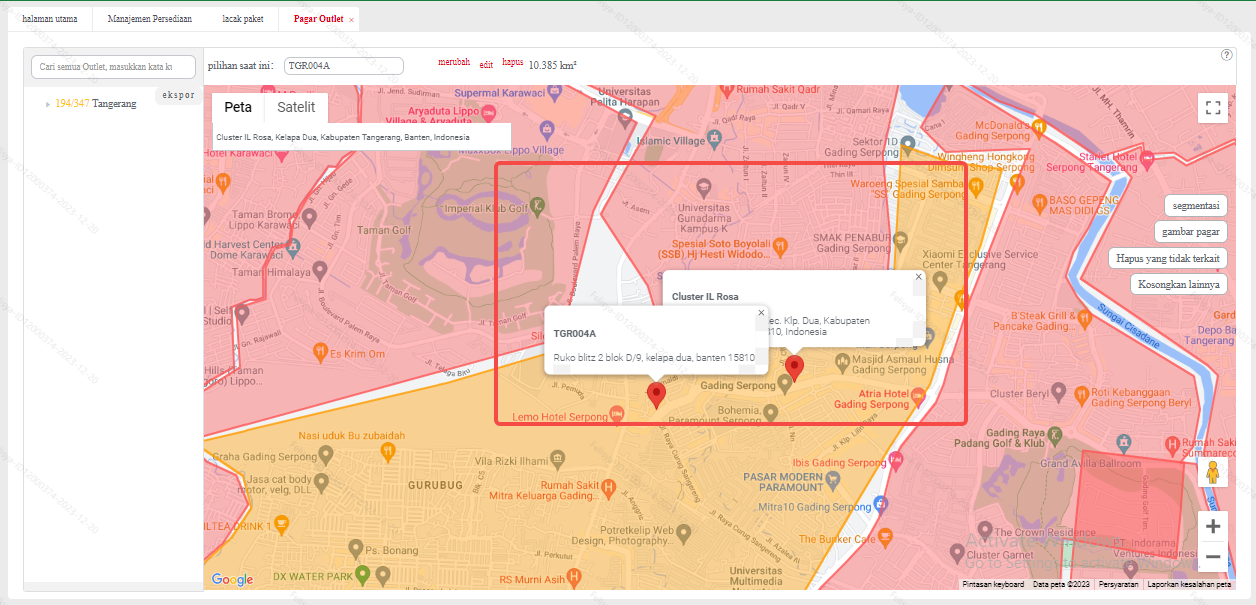This screenshot has height=605, width=1256.
Task: Focus the outlet search input field
Action: [114, 66]
